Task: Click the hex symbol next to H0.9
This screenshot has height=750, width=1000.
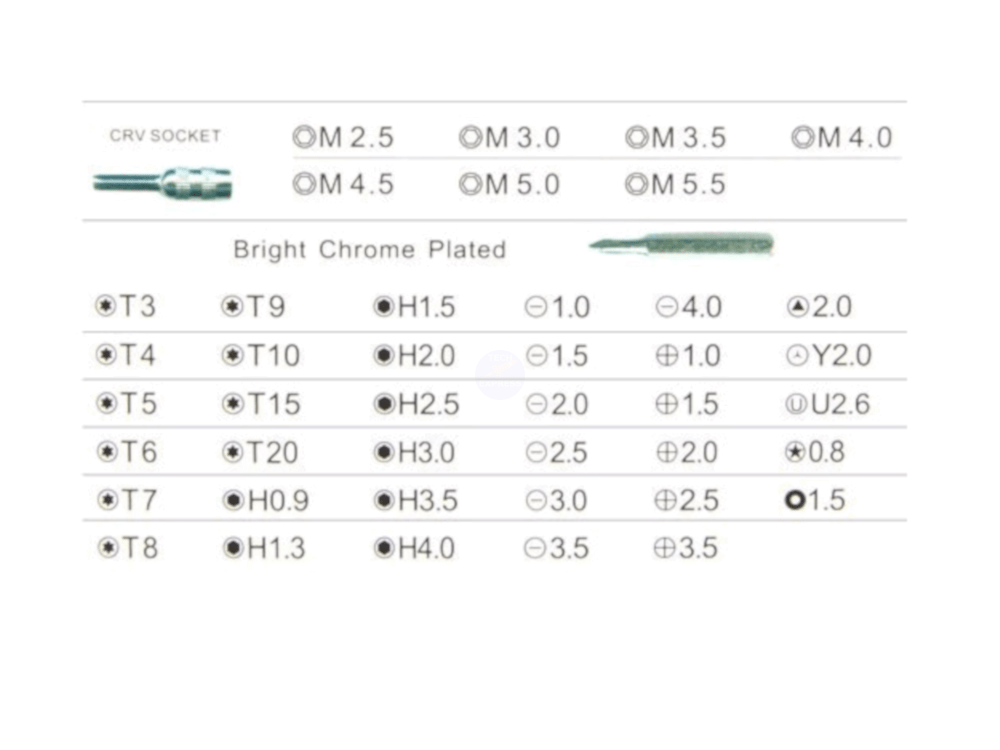Action: [x=233, y=501]
